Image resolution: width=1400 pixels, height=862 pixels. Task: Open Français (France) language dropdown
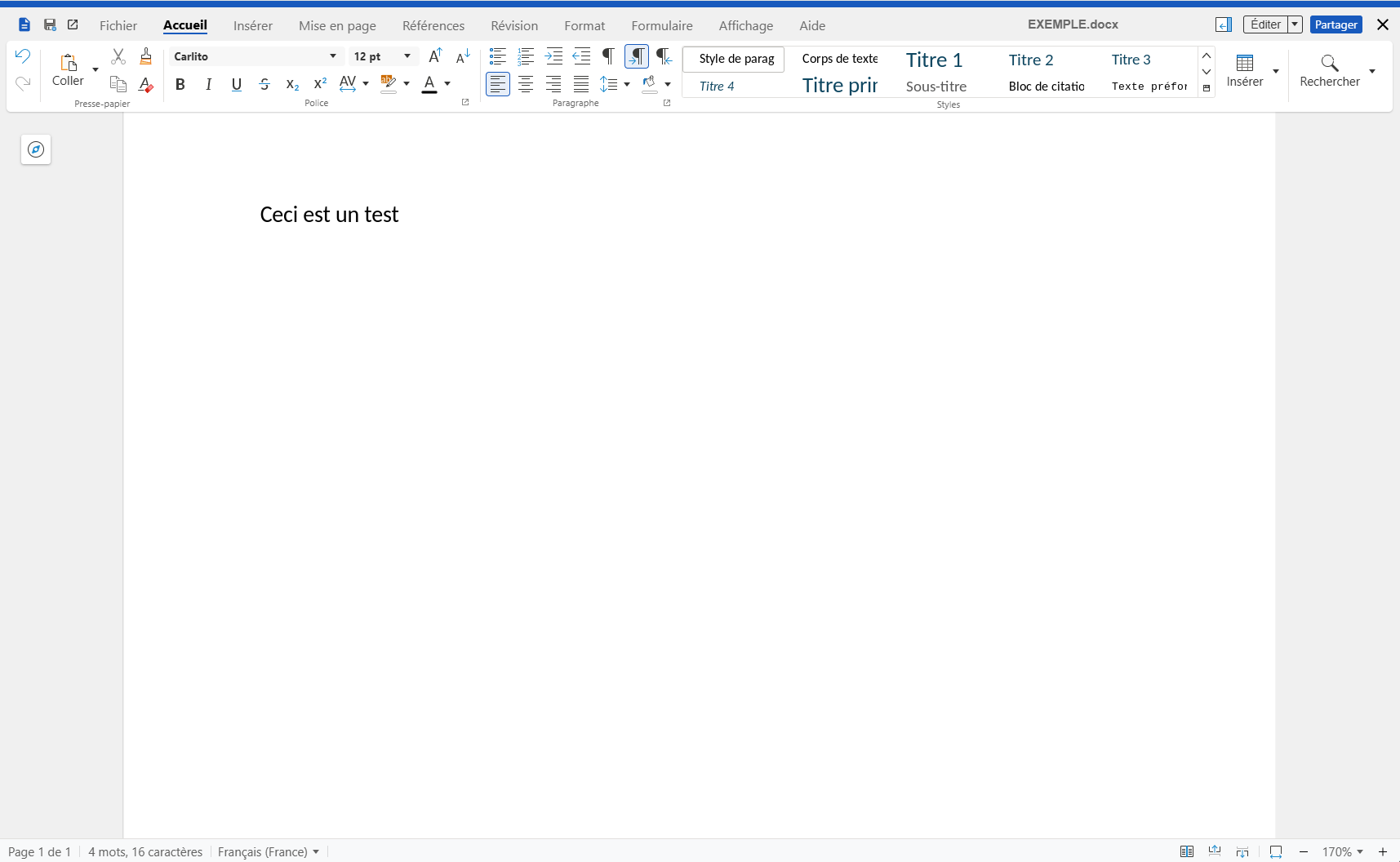pyautogui.click(x=269, y=852)
